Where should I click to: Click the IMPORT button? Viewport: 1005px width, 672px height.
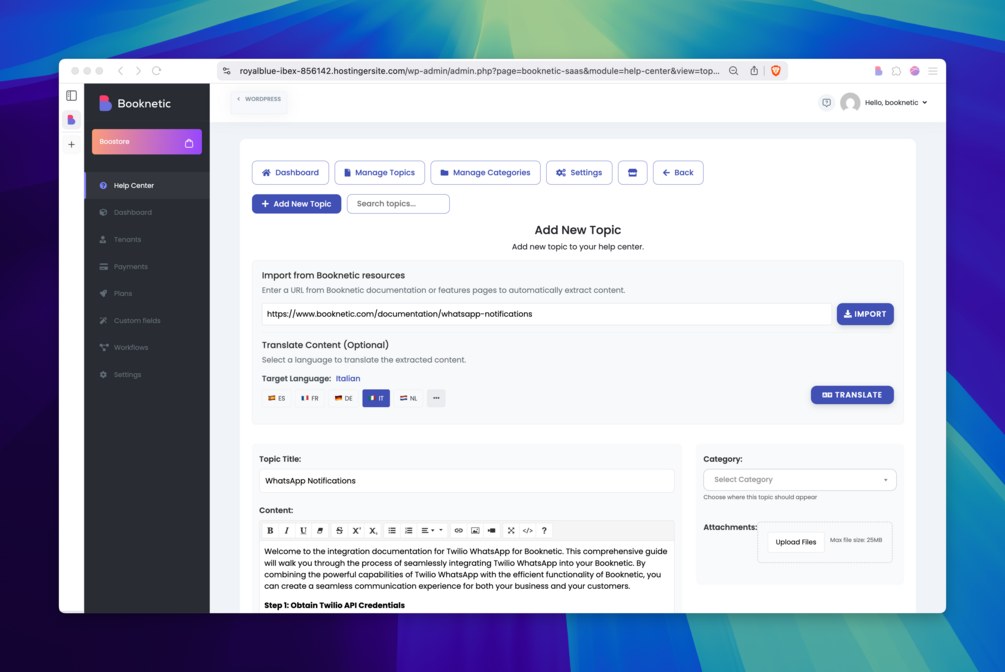pyautogui.click(x=865, y=314)
